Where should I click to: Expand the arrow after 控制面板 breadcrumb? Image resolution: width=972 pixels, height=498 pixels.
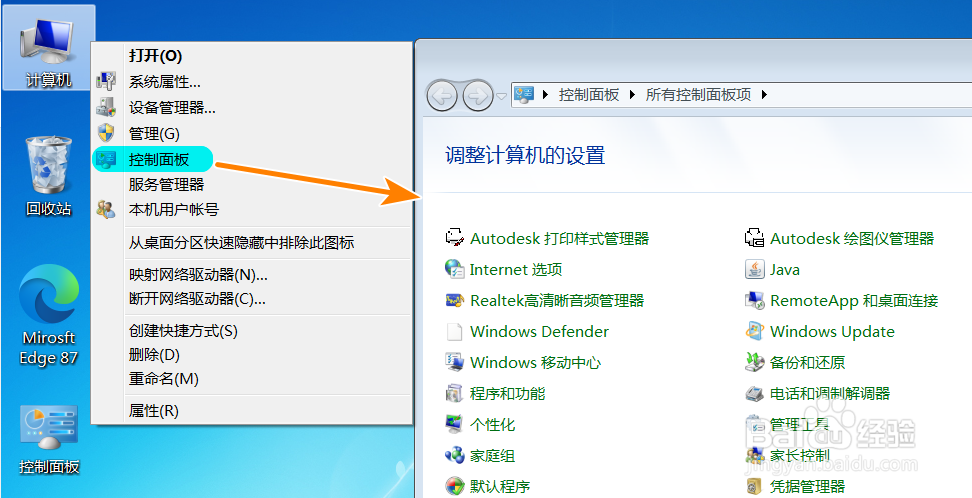click(632, 95)
